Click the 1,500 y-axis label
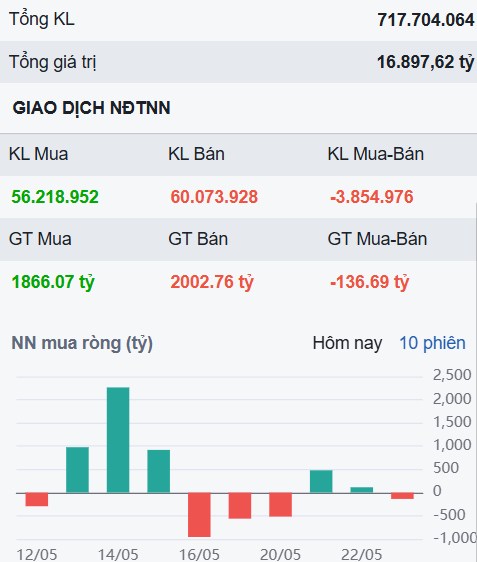Viewport: 477px width, 562px height. point(452,422)
